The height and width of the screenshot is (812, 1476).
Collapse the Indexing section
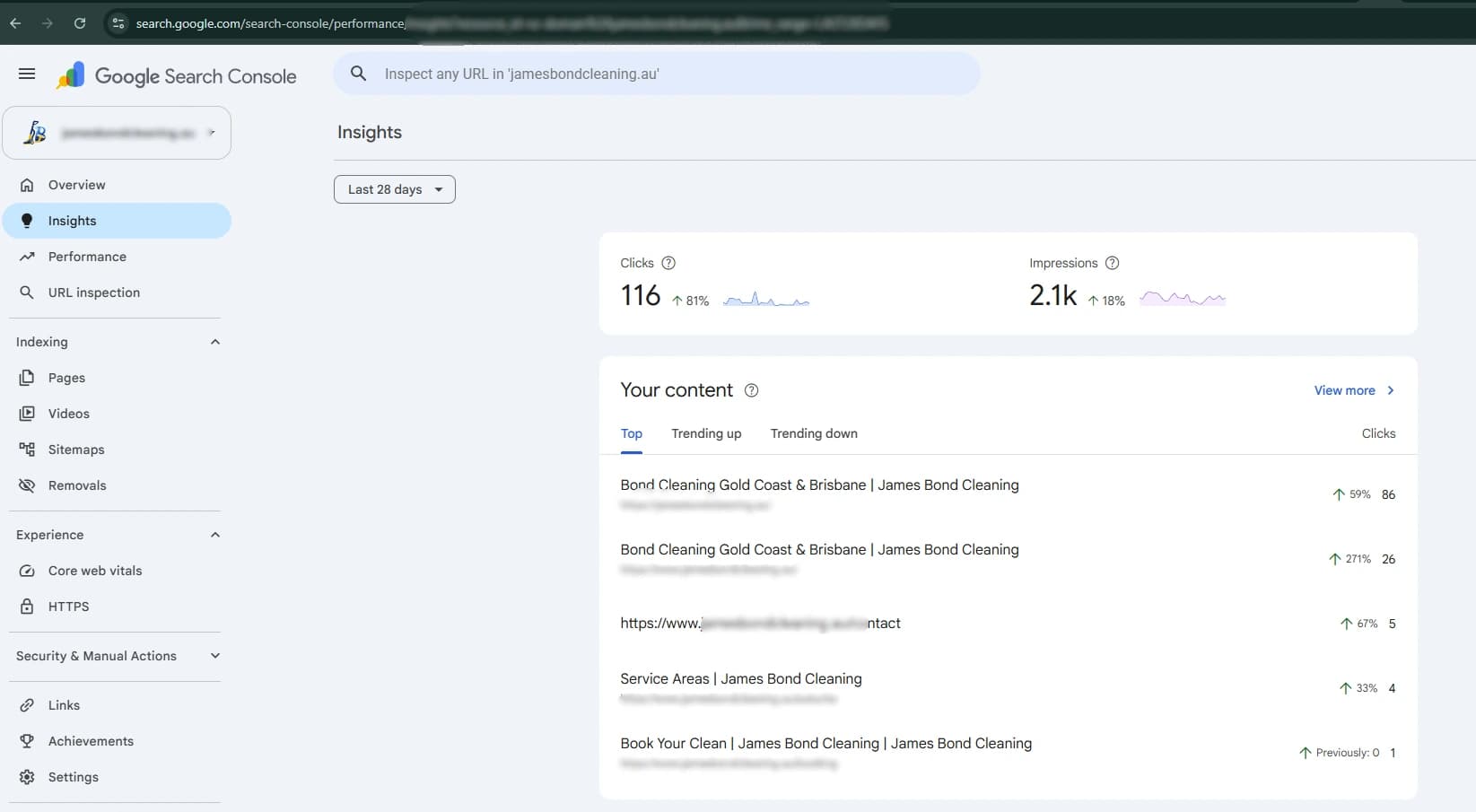[215, 342]
